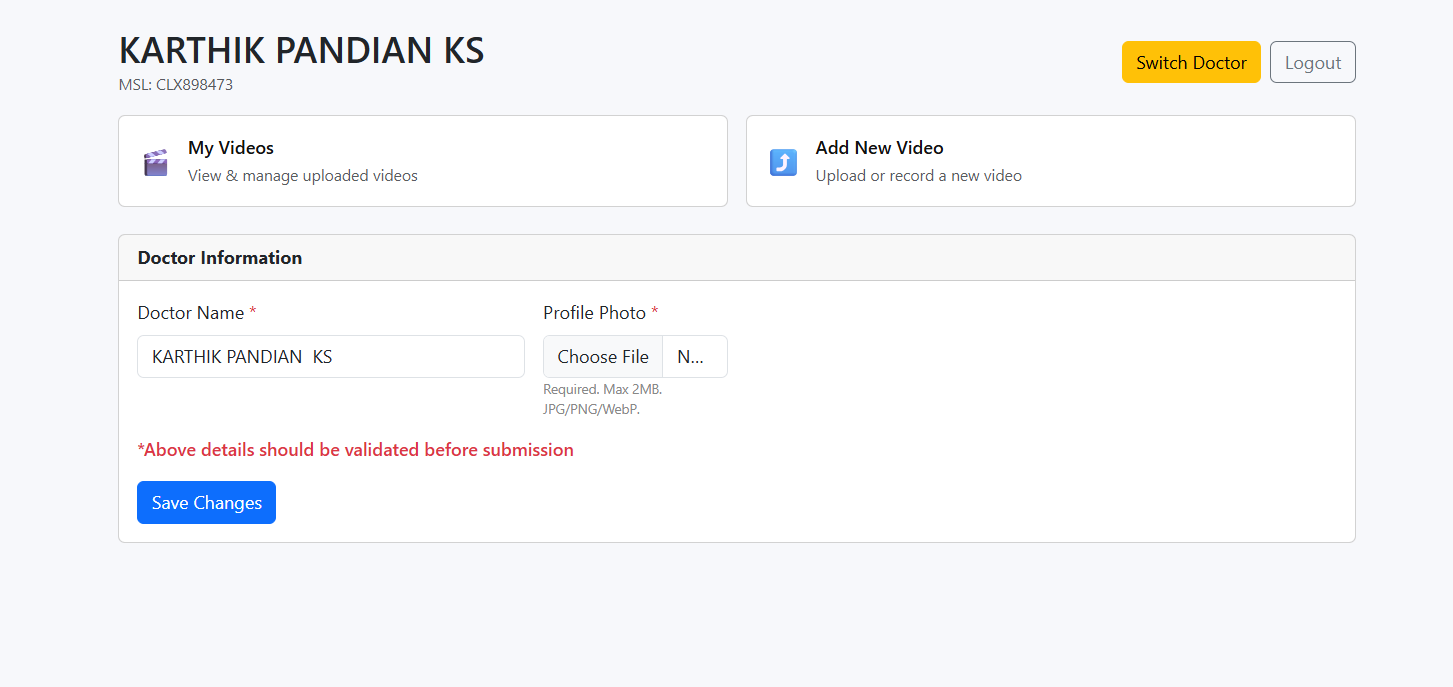
Task: Click the 'Upload or record a new video' description
Action: click(918, 176)
